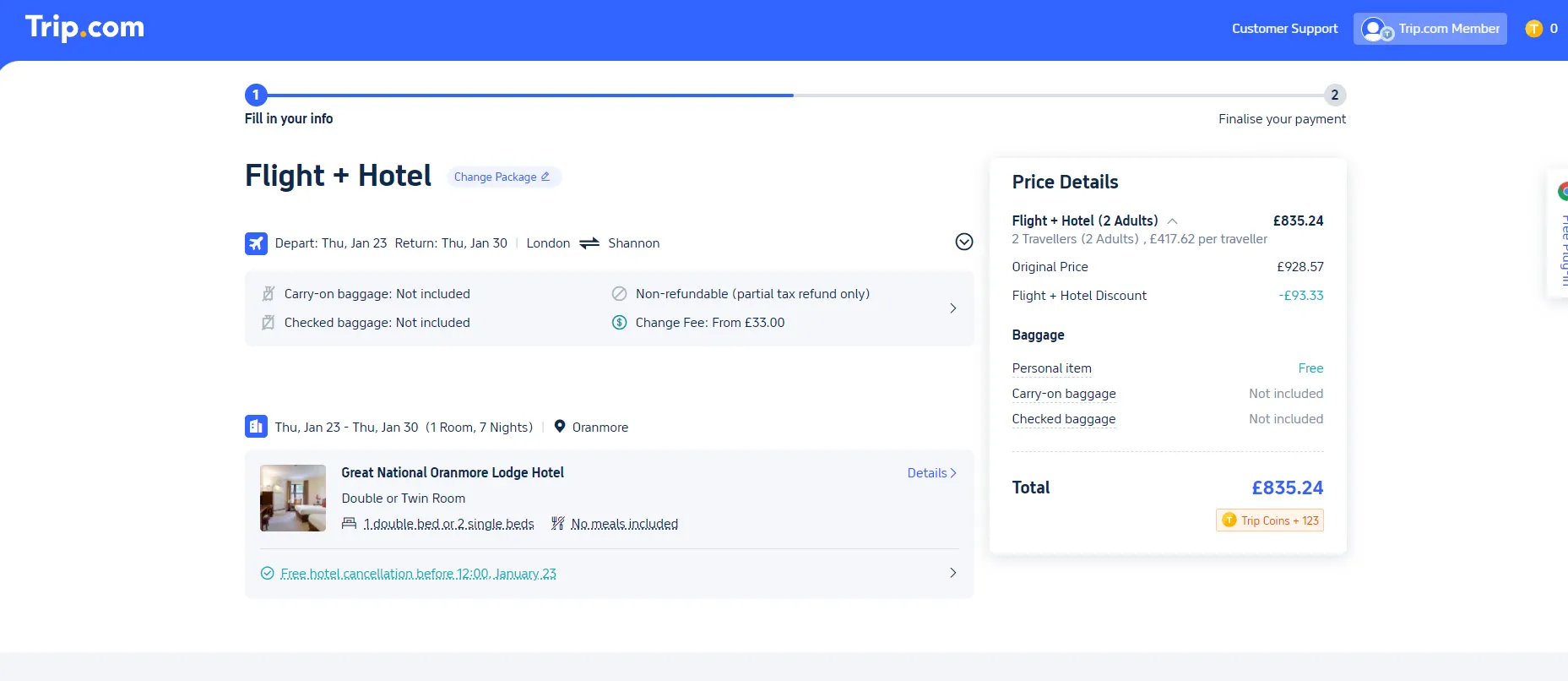The width and height of the screenshot is (1568, 681).
Task: Click Original Price £928.57 amount
Action: click(x=1300, y=267)
